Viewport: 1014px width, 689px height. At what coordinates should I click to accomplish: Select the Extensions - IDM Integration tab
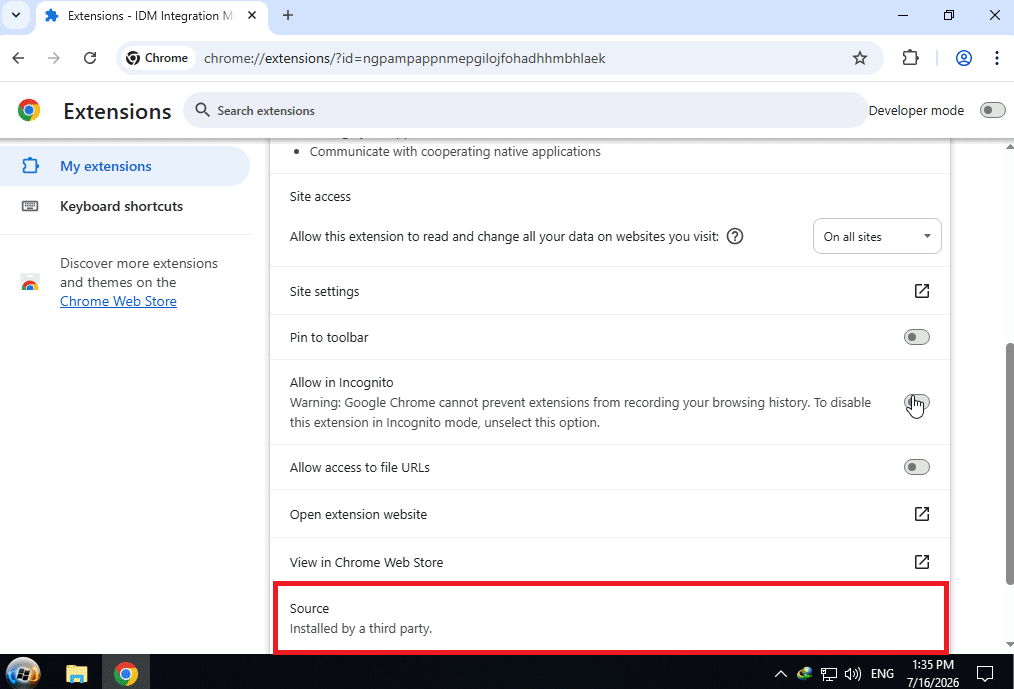[151, 16]
